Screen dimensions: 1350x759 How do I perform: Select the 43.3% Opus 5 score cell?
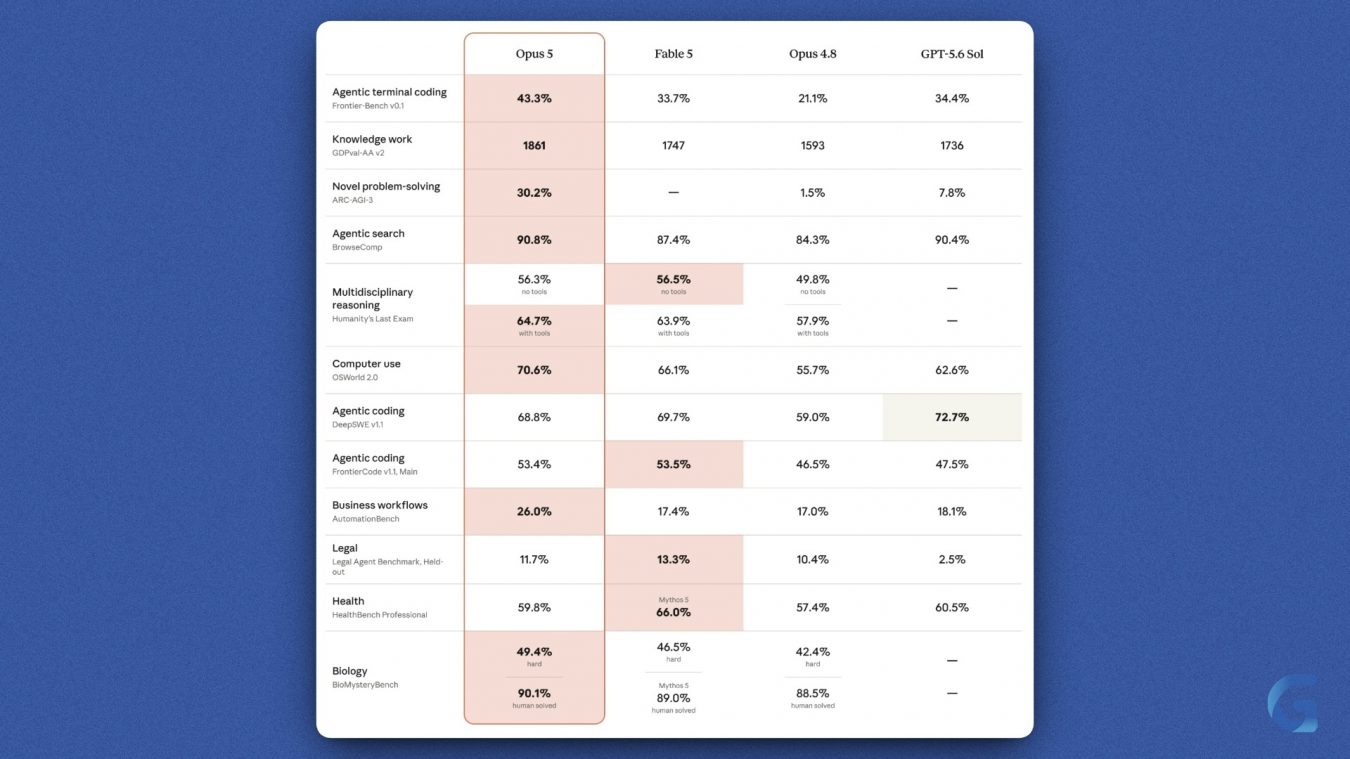(534, 99)
